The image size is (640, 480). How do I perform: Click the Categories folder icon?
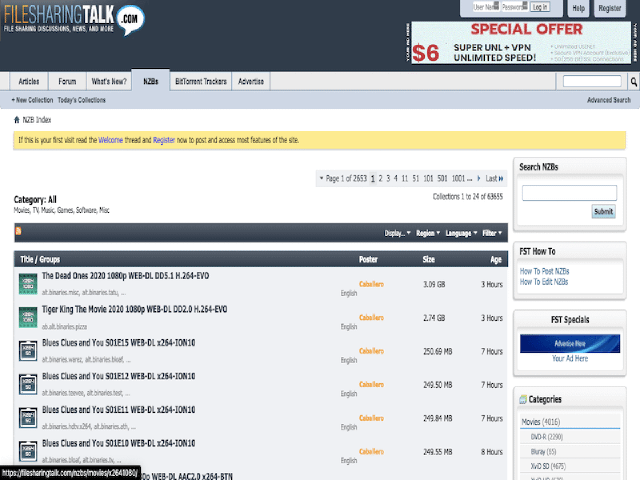point(523,399)
